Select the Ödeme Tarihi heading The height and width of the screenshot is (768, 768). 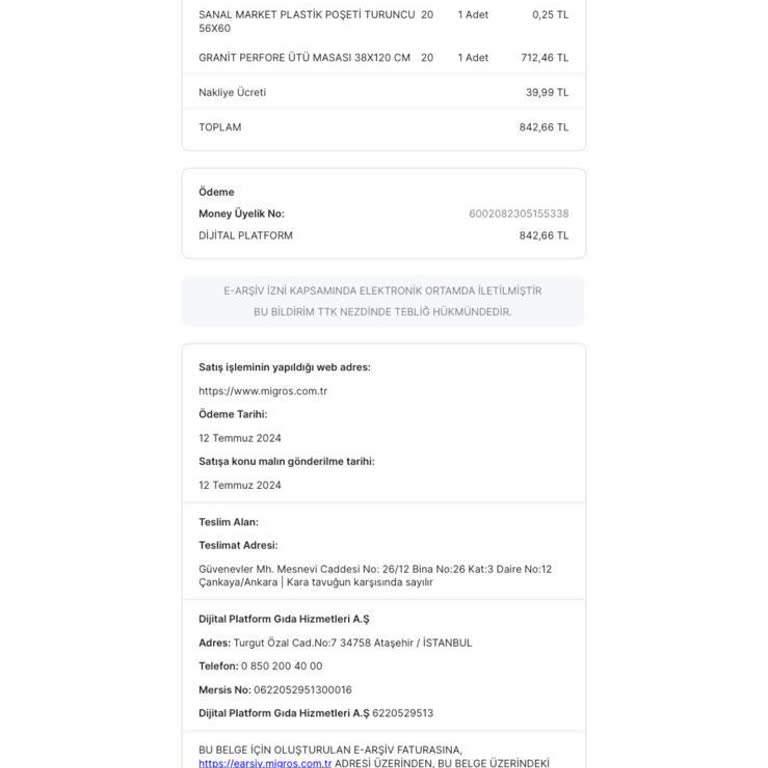[x=233, y=414]
